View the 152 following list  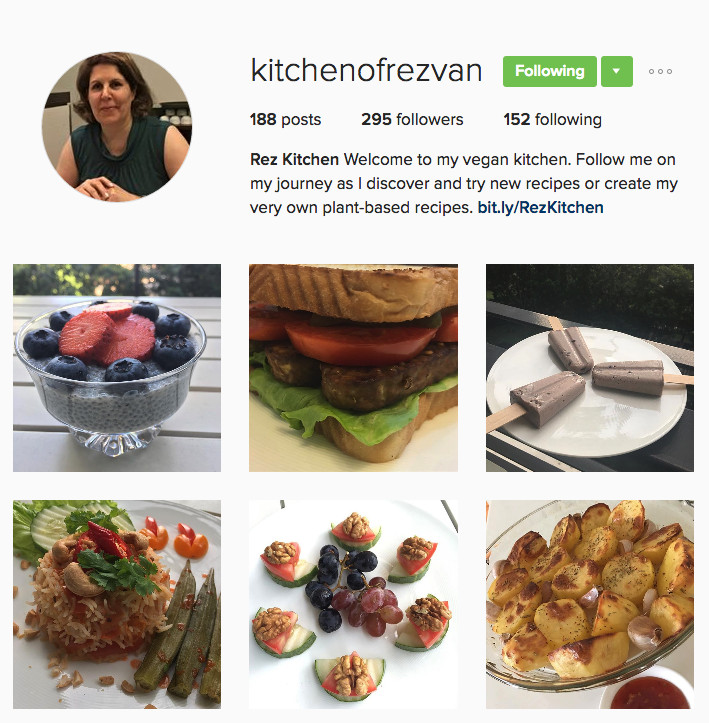tap(552, 119)
